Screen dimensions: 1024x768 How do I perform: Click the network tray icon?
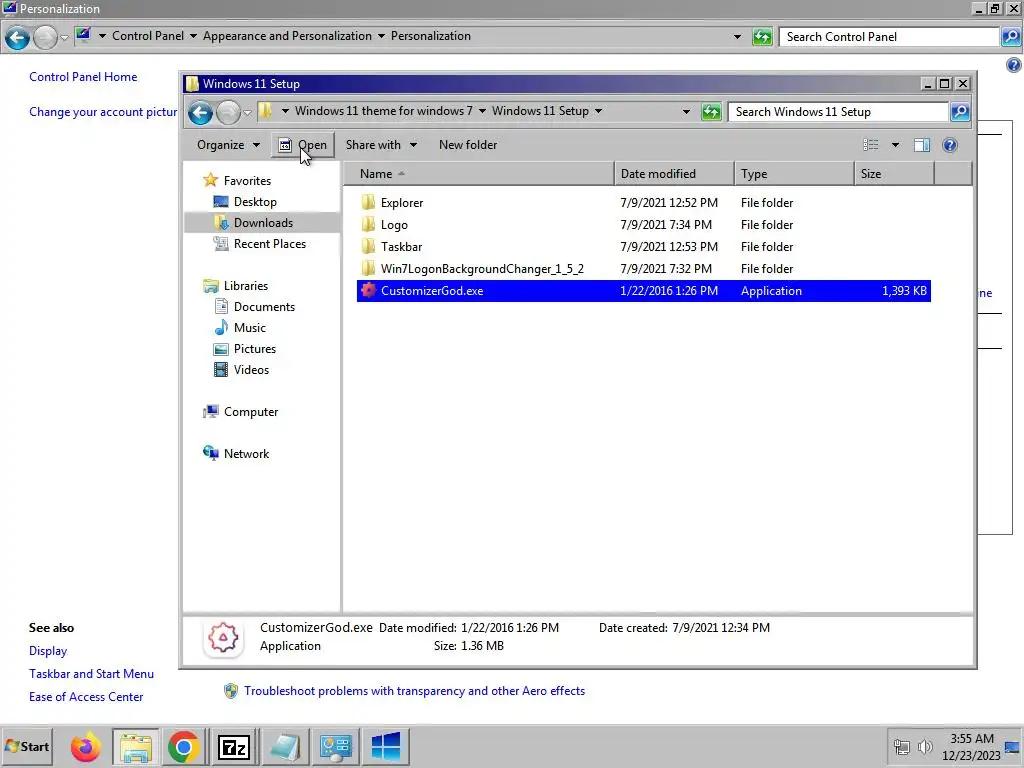(902, 746)
